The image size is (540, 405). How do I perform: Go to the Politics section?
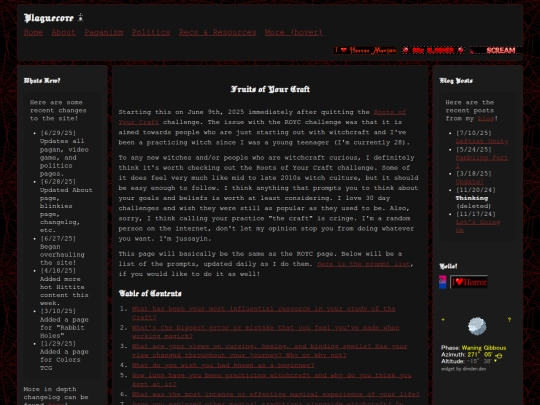pos(151,32)
